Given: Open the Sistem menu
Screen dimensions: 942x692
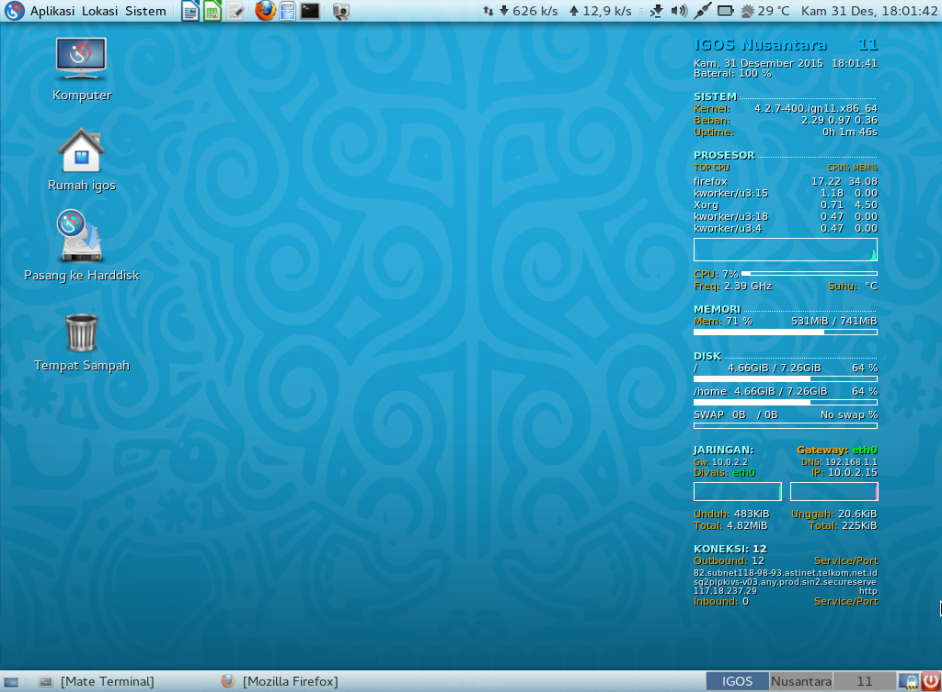Looking at the screenshot, I should (146, 11).
